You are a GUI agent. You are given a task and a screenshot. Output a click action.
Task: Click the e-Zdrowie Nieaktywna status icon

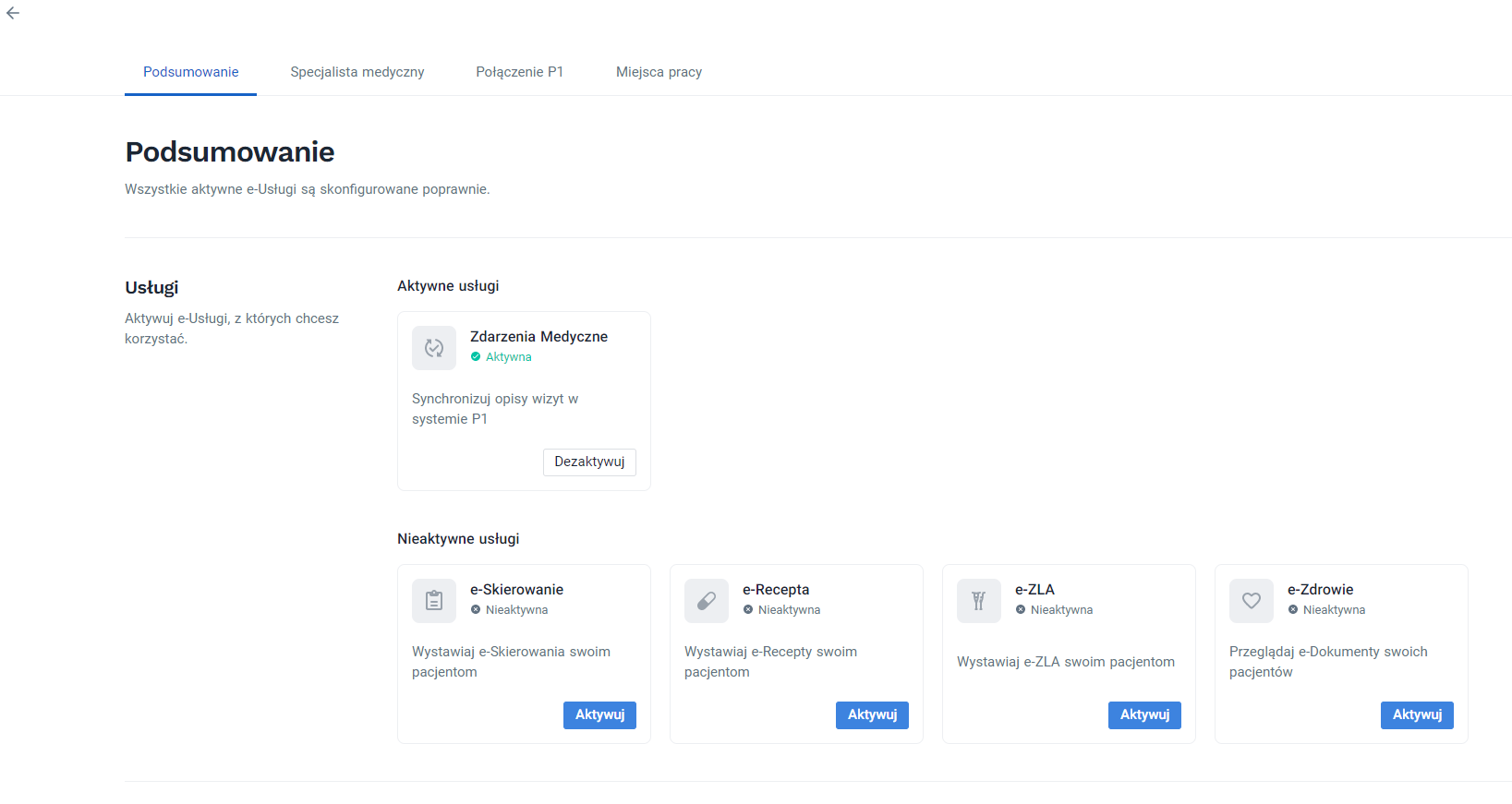[x=1293, y=610]
